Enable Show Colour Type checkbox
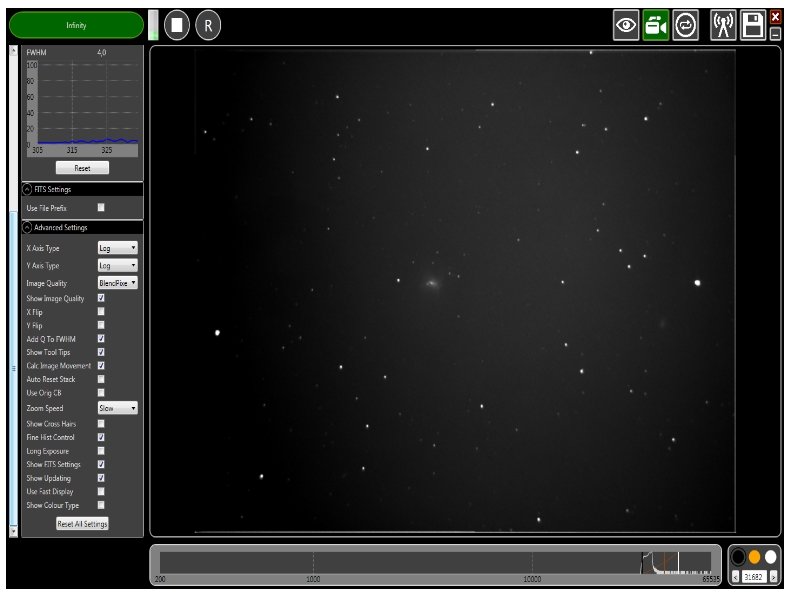Image resolution: width=800 pixels, height=600 pixels. [x=101, y=505]
